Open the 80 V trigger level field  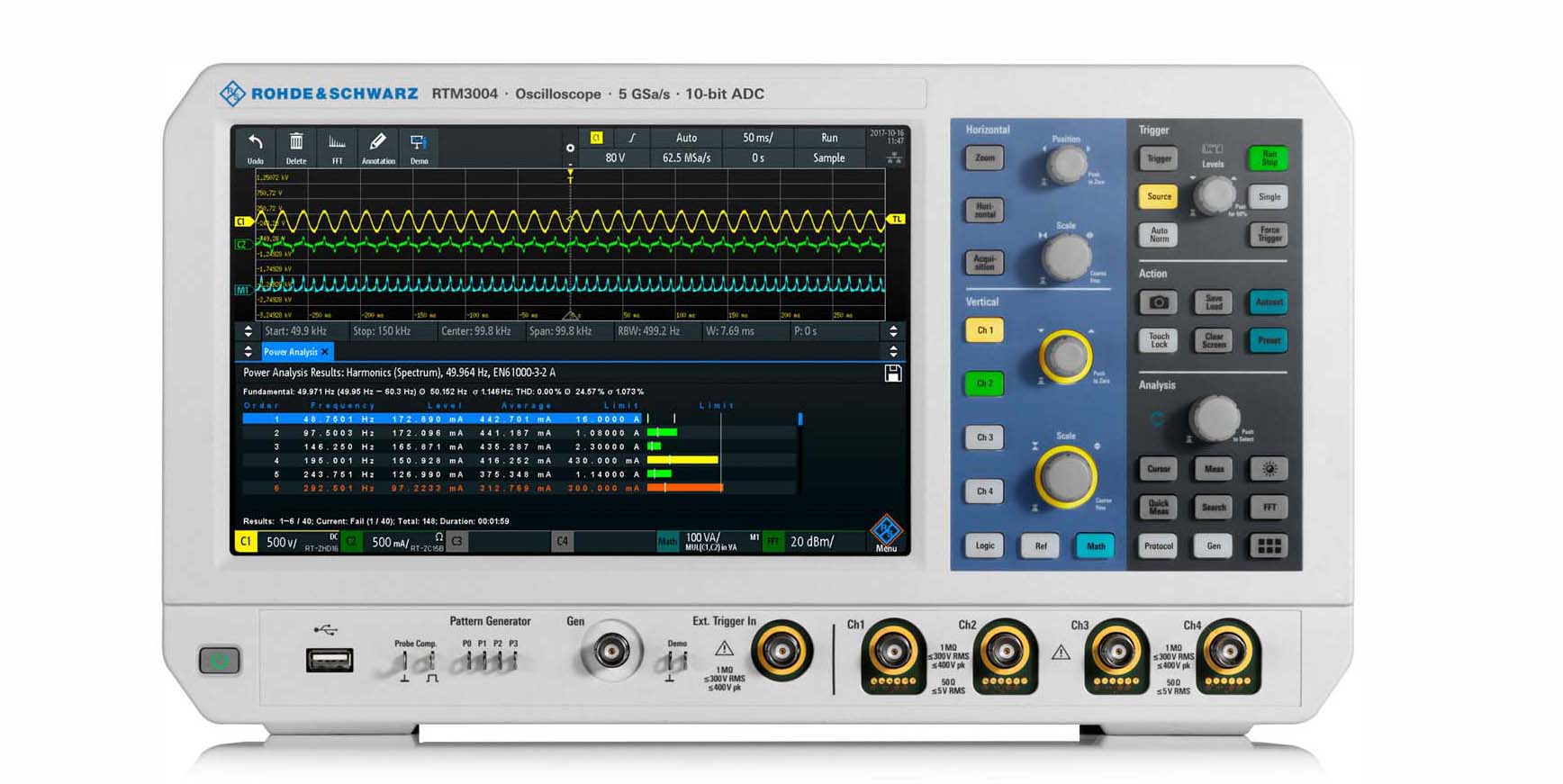pyautogui.click(x=615, y=158)
